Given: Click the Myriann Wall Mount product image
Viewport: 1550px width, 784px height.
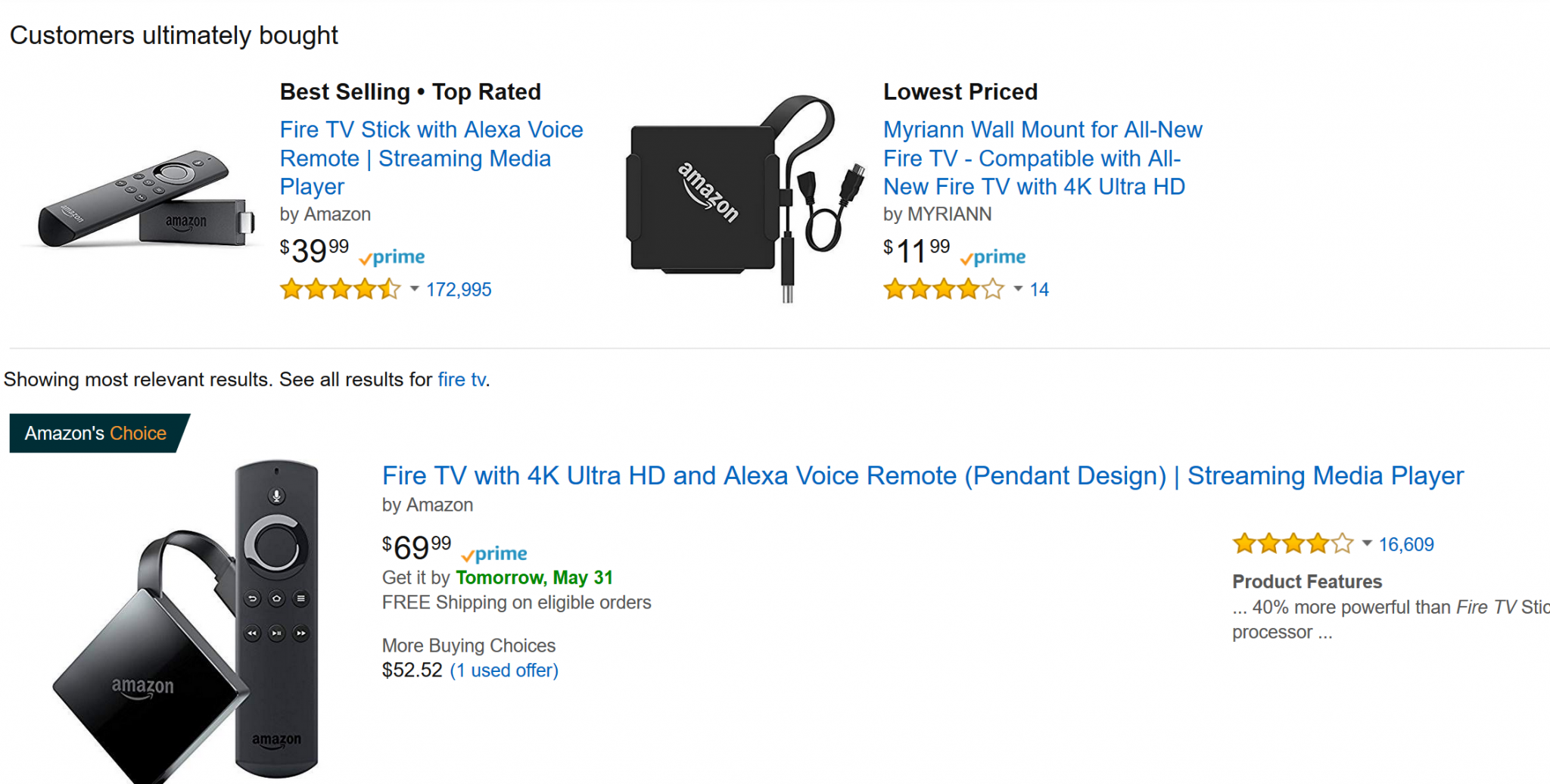Looking at the screenshot, I should pyautogui.click(x=745, y=198).
